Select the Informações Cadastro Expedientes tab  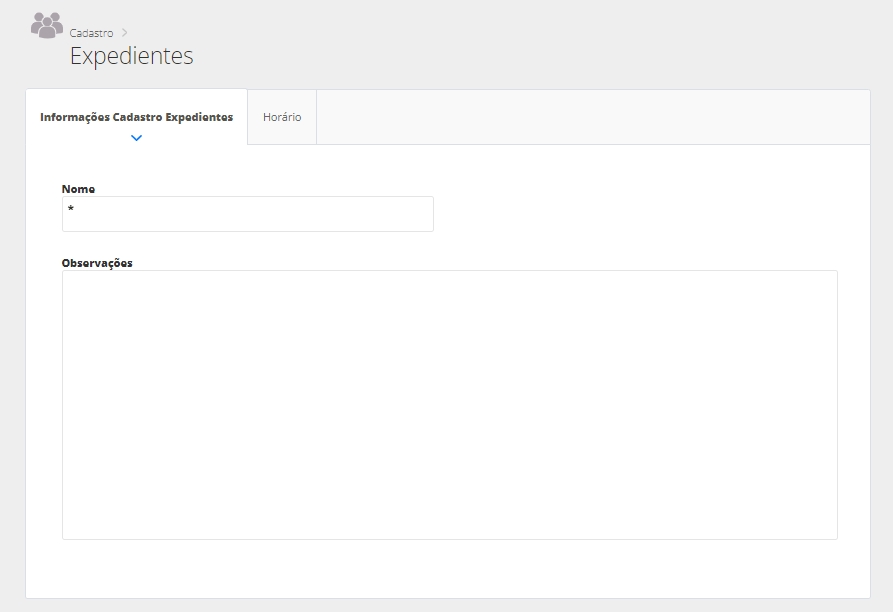pyautogui.click(x=136, y=117)
